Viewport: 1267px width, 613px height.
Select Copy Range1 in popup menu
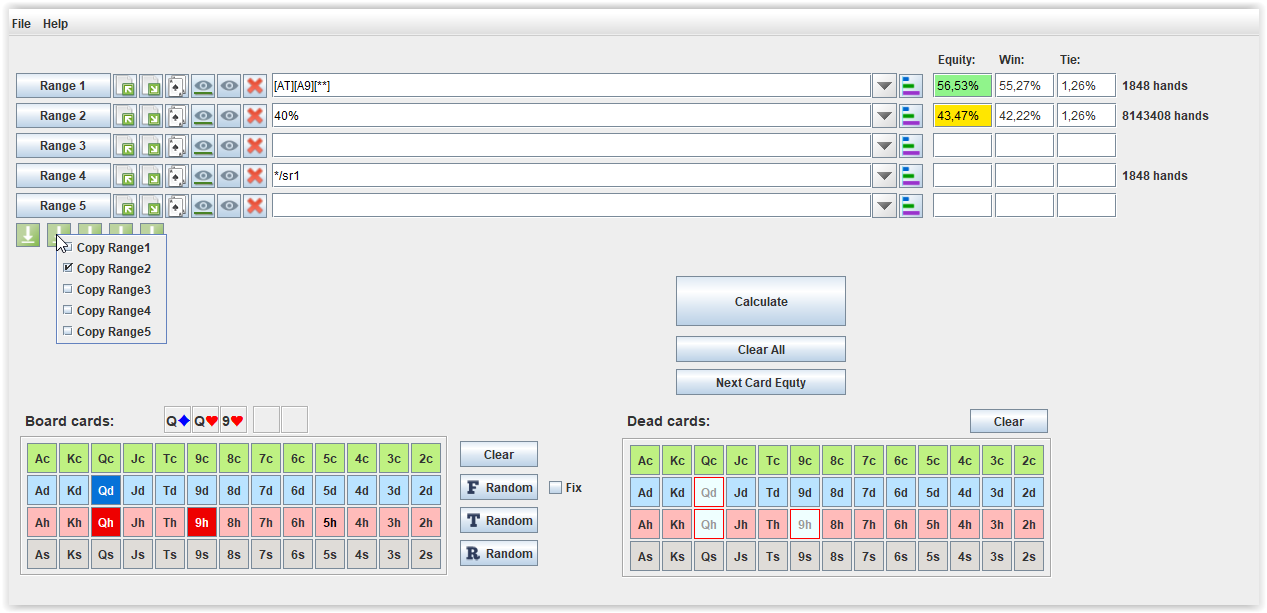(112, 247)
